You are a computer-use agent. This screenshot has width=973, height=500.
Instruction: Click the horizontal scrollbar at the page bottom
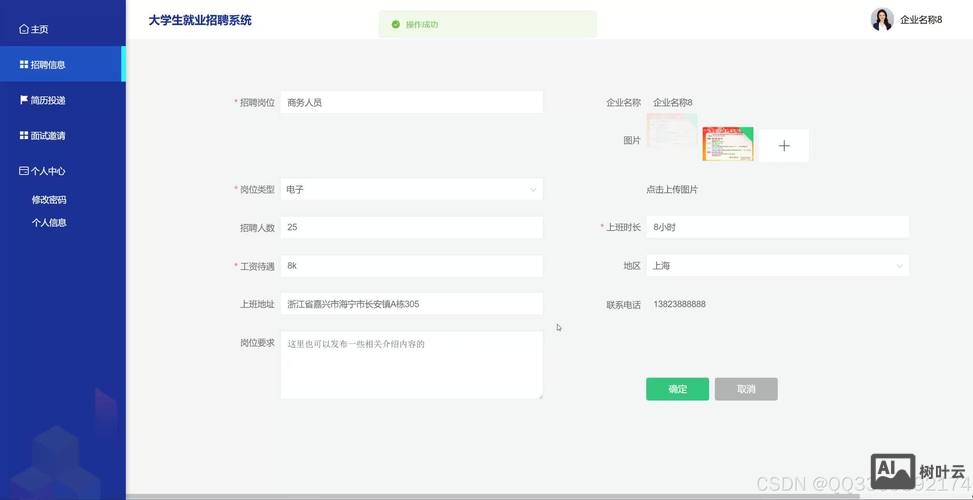pyautogui.click(x=493, y=496)
